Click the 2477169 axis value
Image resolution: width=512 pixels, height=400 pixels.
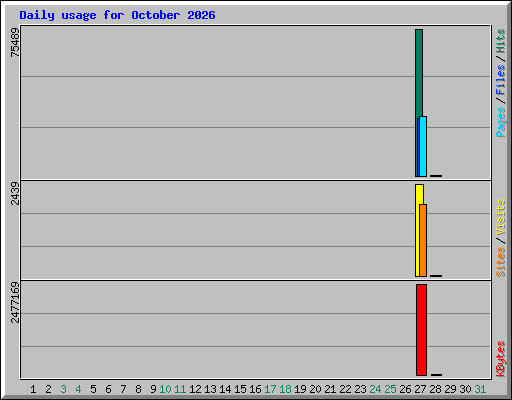pos(15,303)
